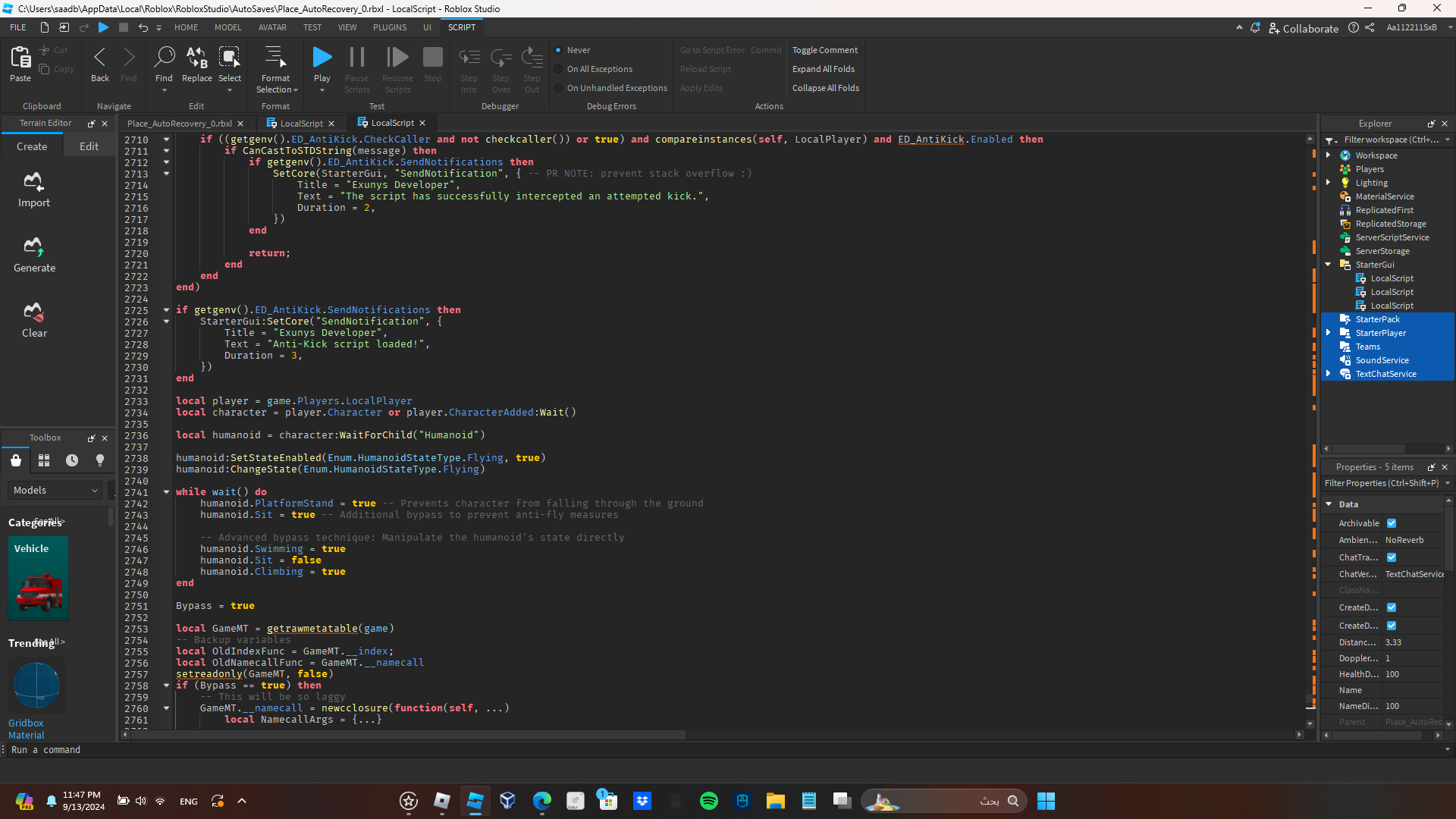Screen dimensions: 1456x819
Task: Expand the Workspace tree node
Action: pyautogui.click(x=1329, y=155)
